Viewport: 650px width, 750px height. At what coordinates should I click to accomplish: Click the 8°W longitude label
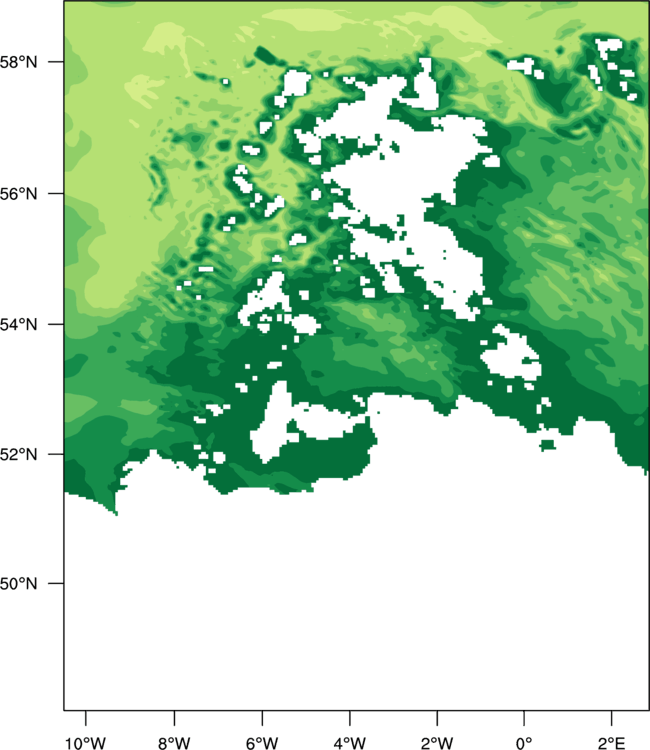tap(174, 743)
